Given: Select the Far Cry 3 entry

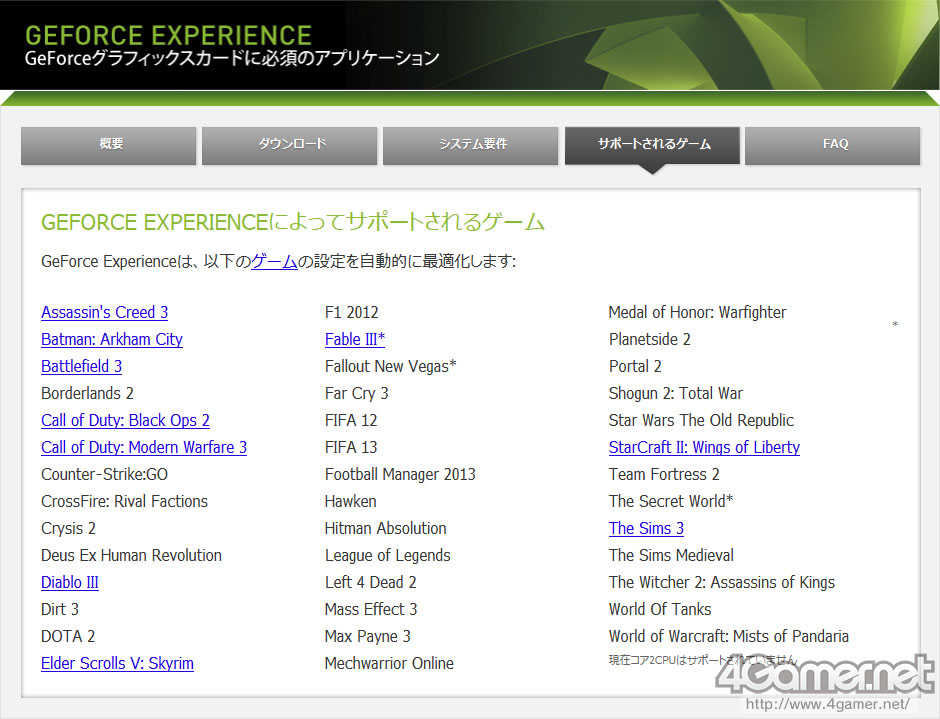Looking at the screenshot, I should (357, 393).
